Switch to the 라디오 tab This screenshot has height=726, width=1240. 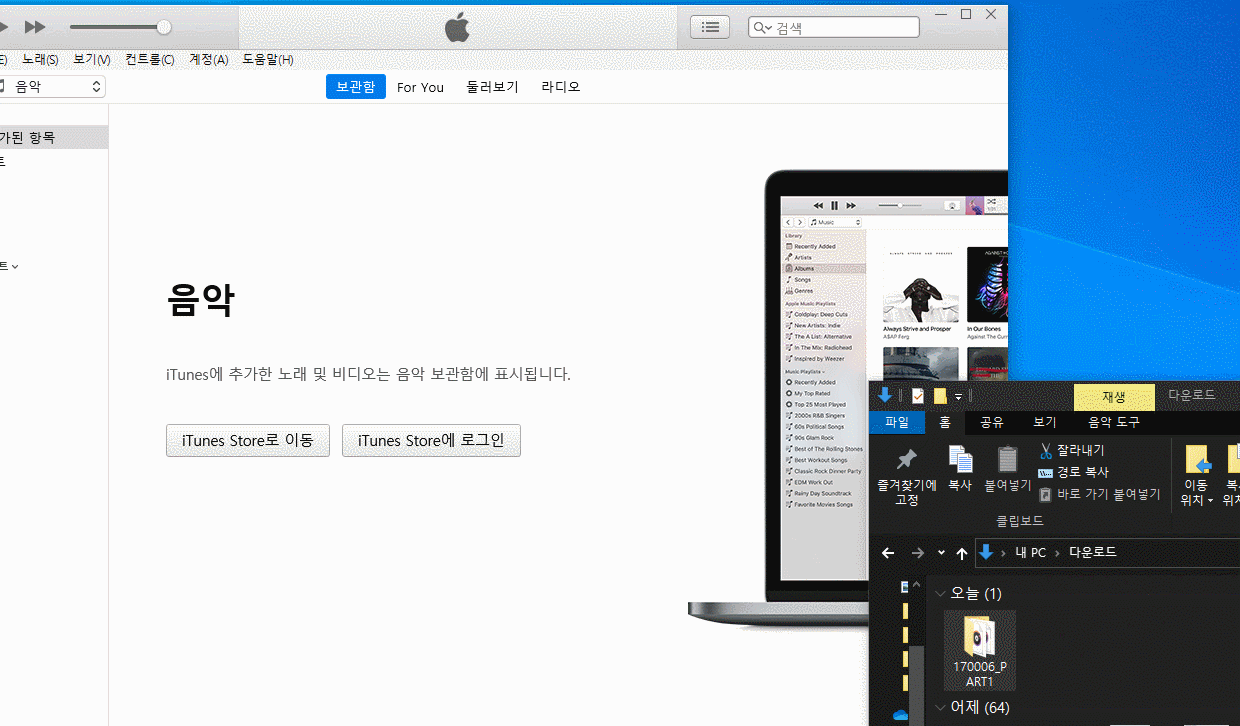[x=560, y=87]
